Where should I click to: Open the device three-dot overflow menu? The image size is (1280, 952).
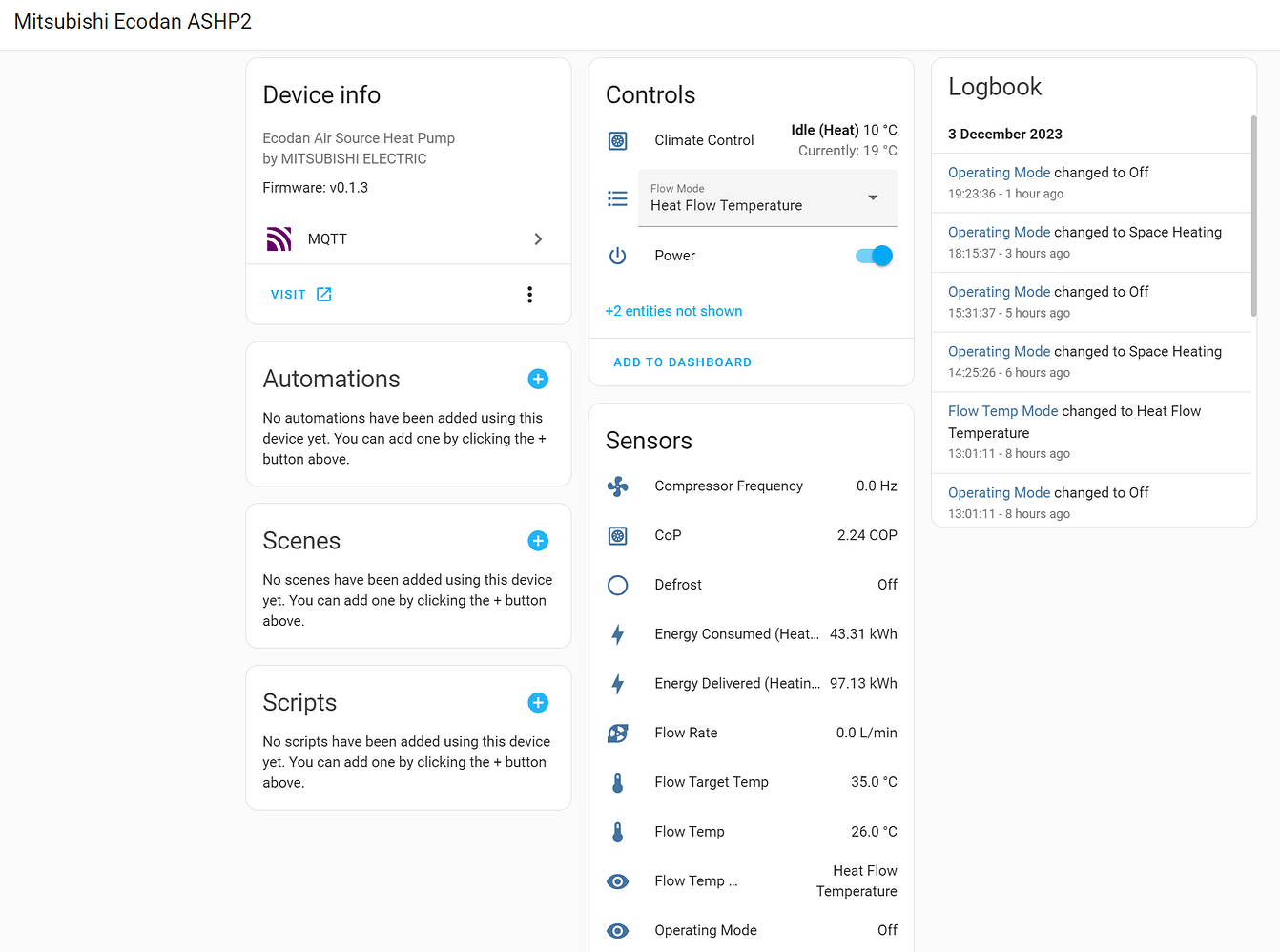tap(529, 295)
